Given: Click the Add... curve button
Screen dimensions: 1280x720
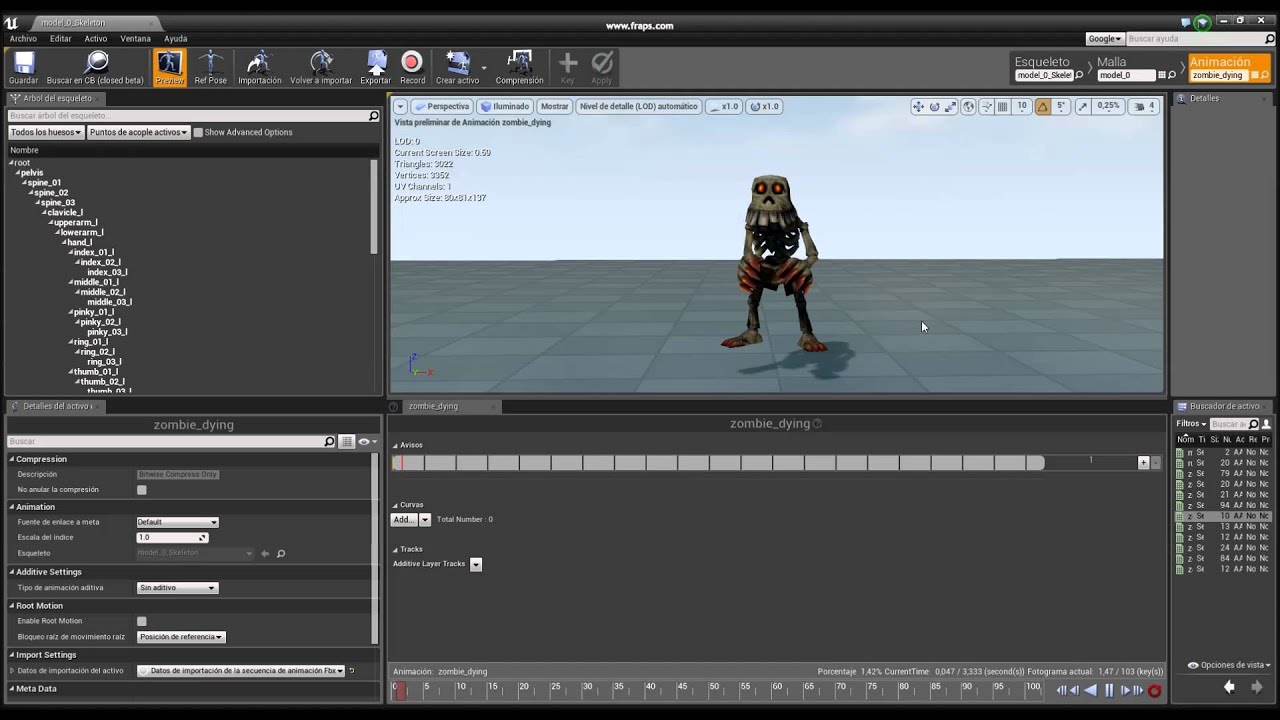Looking at the screenshot, I should pyautogui.click(x=403, y=520).
